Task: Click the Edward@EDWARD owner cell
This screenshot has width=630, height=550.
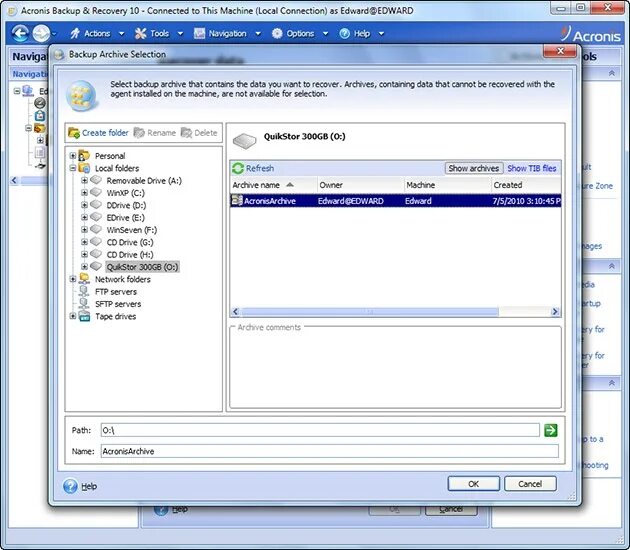Action: (x=350, y=201)
